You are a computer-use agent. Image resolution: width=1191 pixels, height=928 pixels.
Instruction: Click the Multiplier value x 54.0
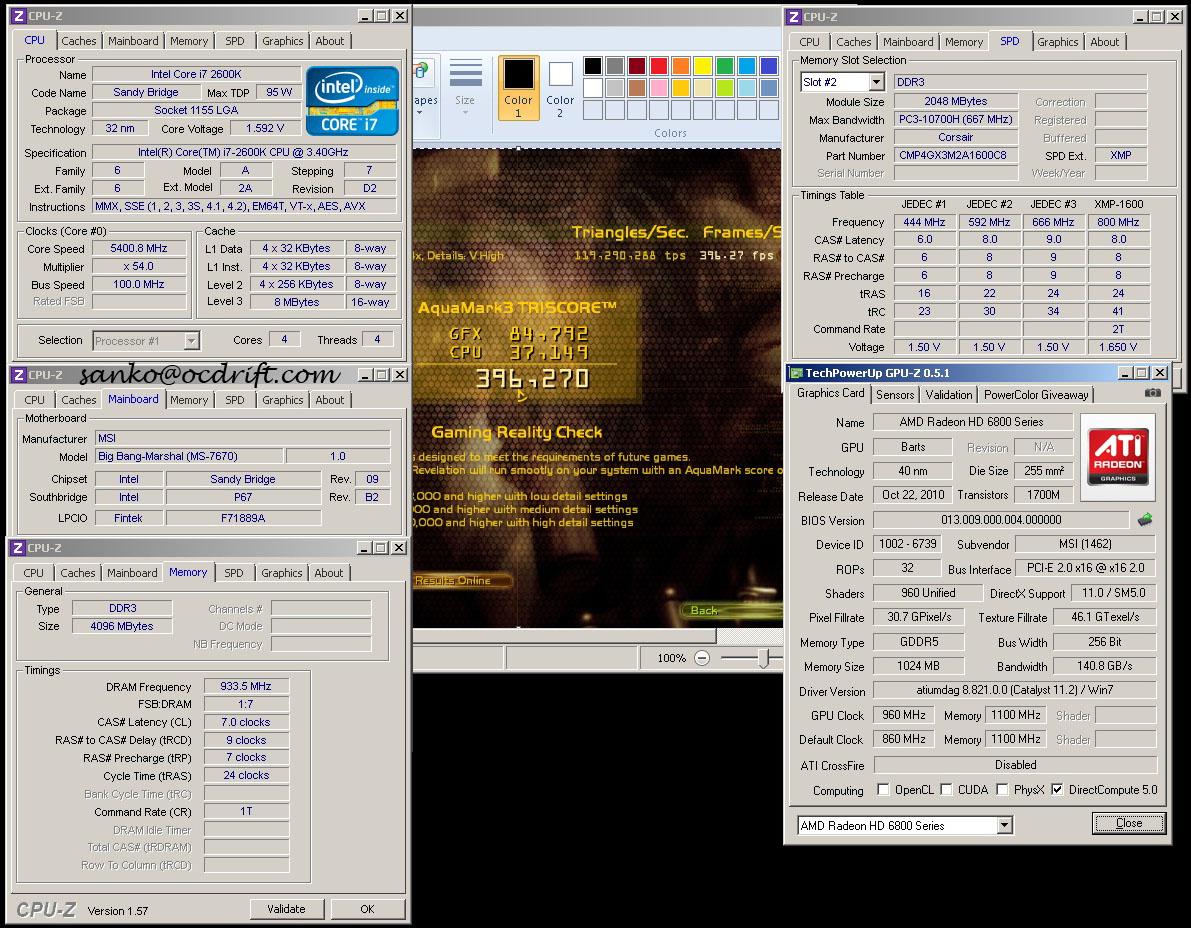pyautogui.click(x=139, y=267)
